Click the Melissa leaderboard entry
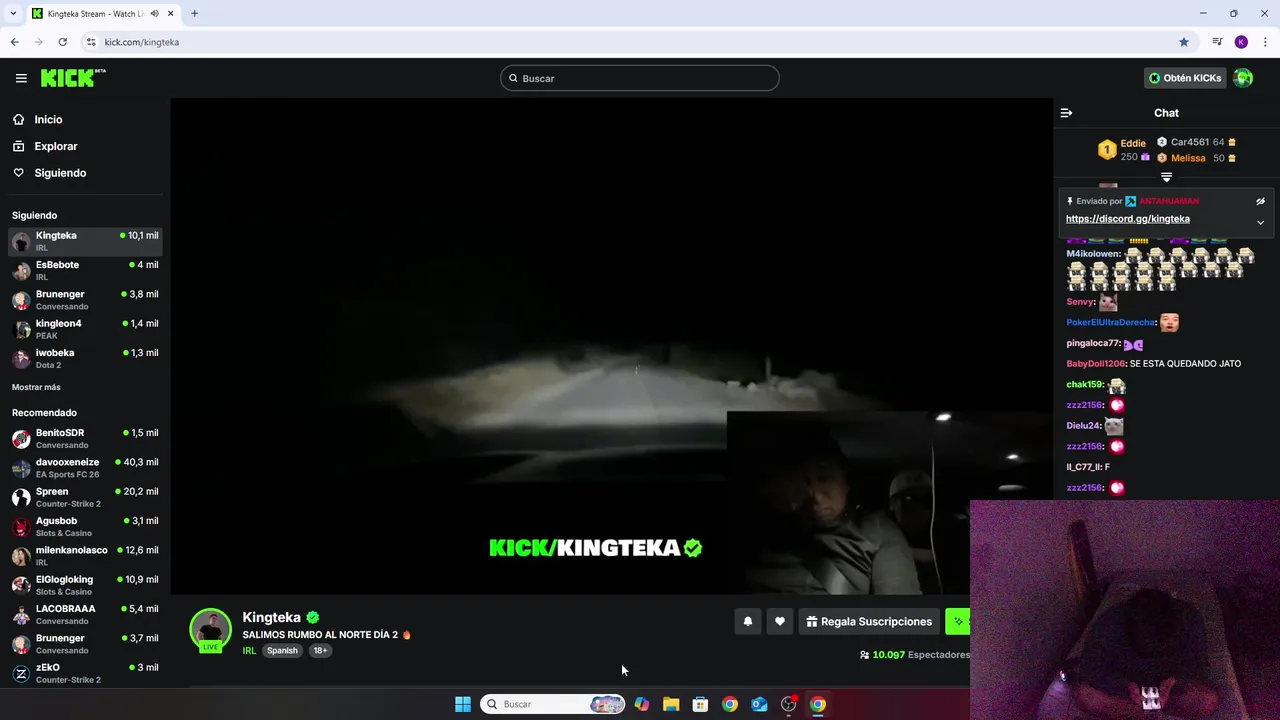This screenshot has height=720, width=1280. (1197, 158)
